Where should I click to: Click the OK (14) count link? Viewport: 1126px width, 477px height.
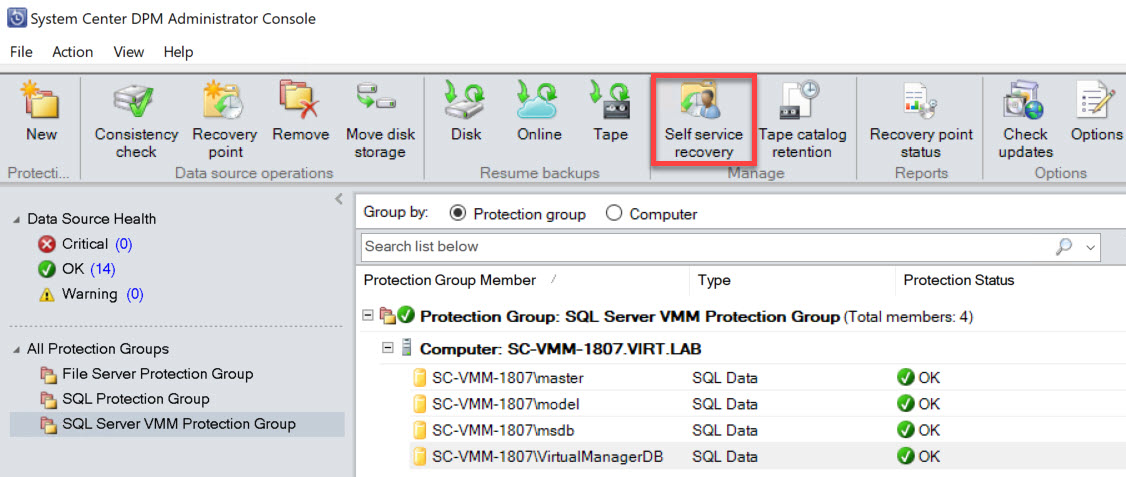coord(103,269)
